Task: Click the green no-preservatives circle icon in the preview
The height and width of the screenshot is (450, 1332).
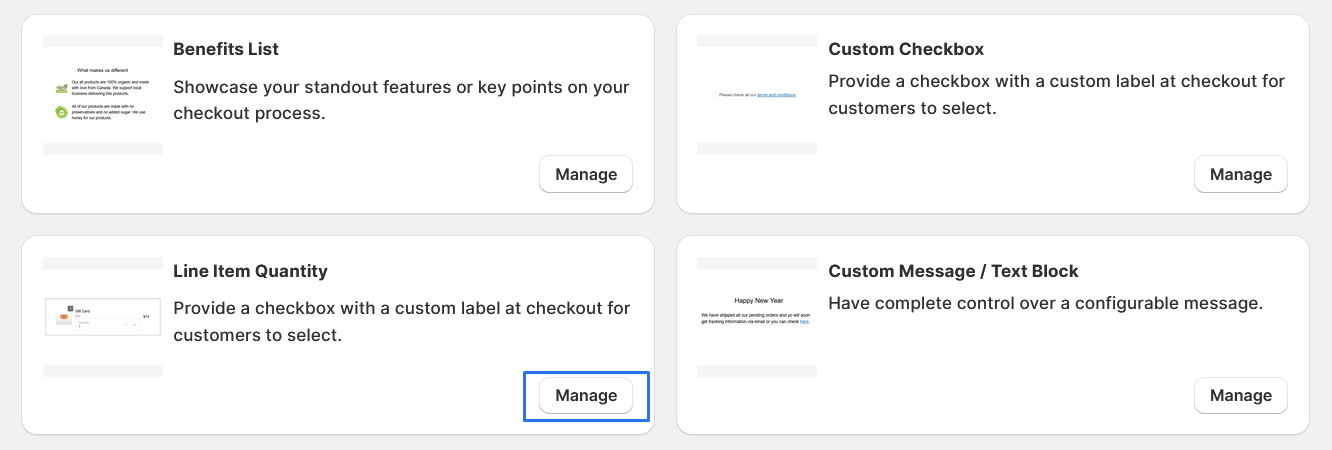Action: 61,113
